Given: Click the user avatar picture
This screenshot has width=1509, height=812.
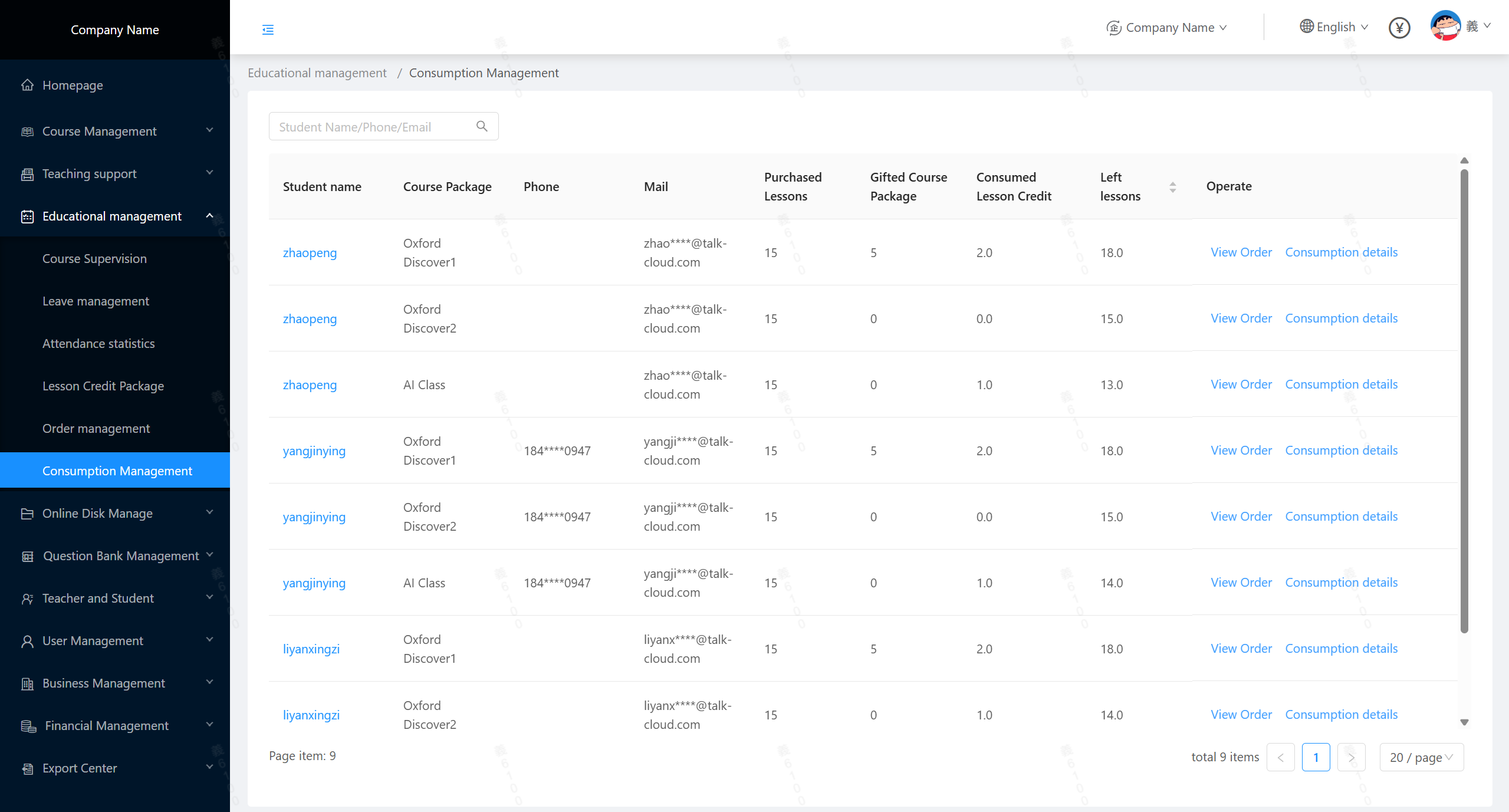Looking at the screenshot, I should coord(1445,27).
